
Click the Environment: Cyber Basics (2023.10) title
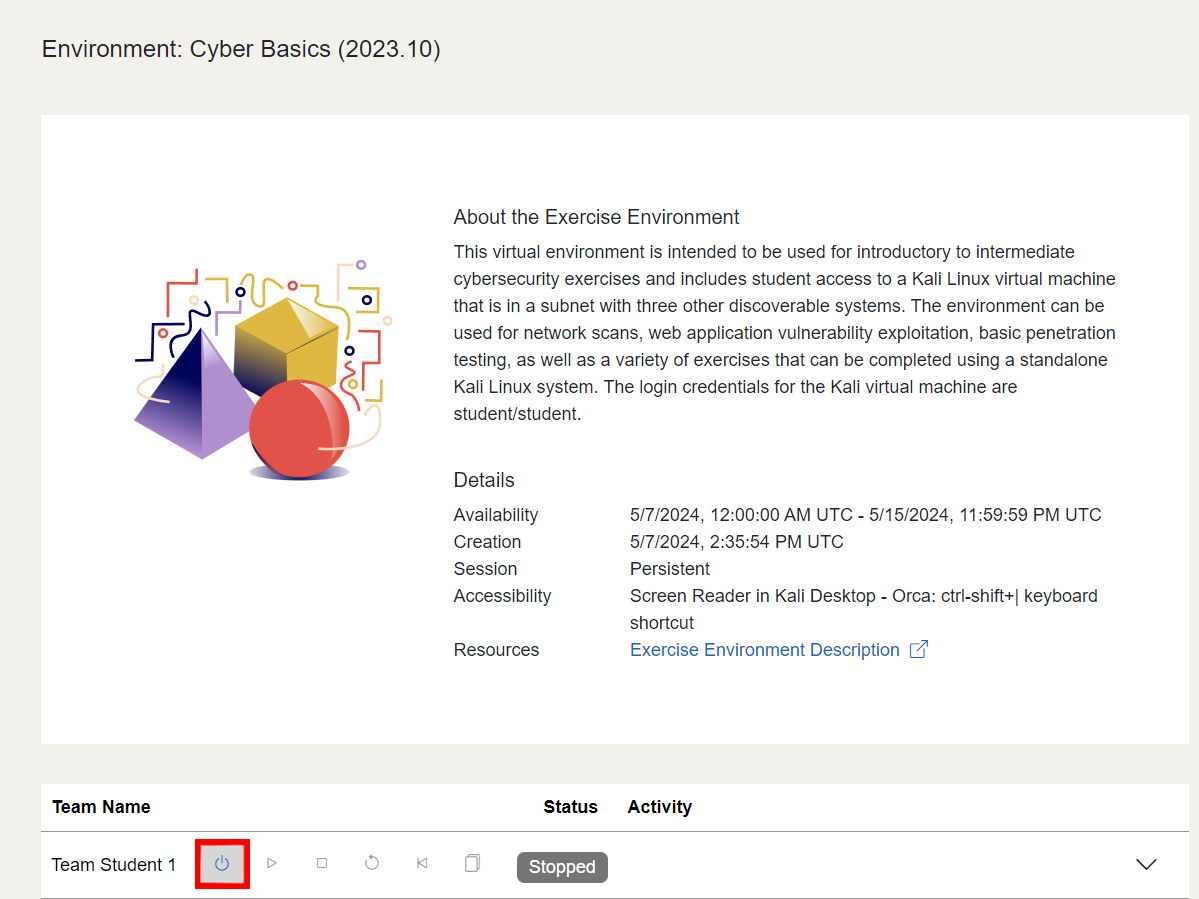[x=241, y=49]
